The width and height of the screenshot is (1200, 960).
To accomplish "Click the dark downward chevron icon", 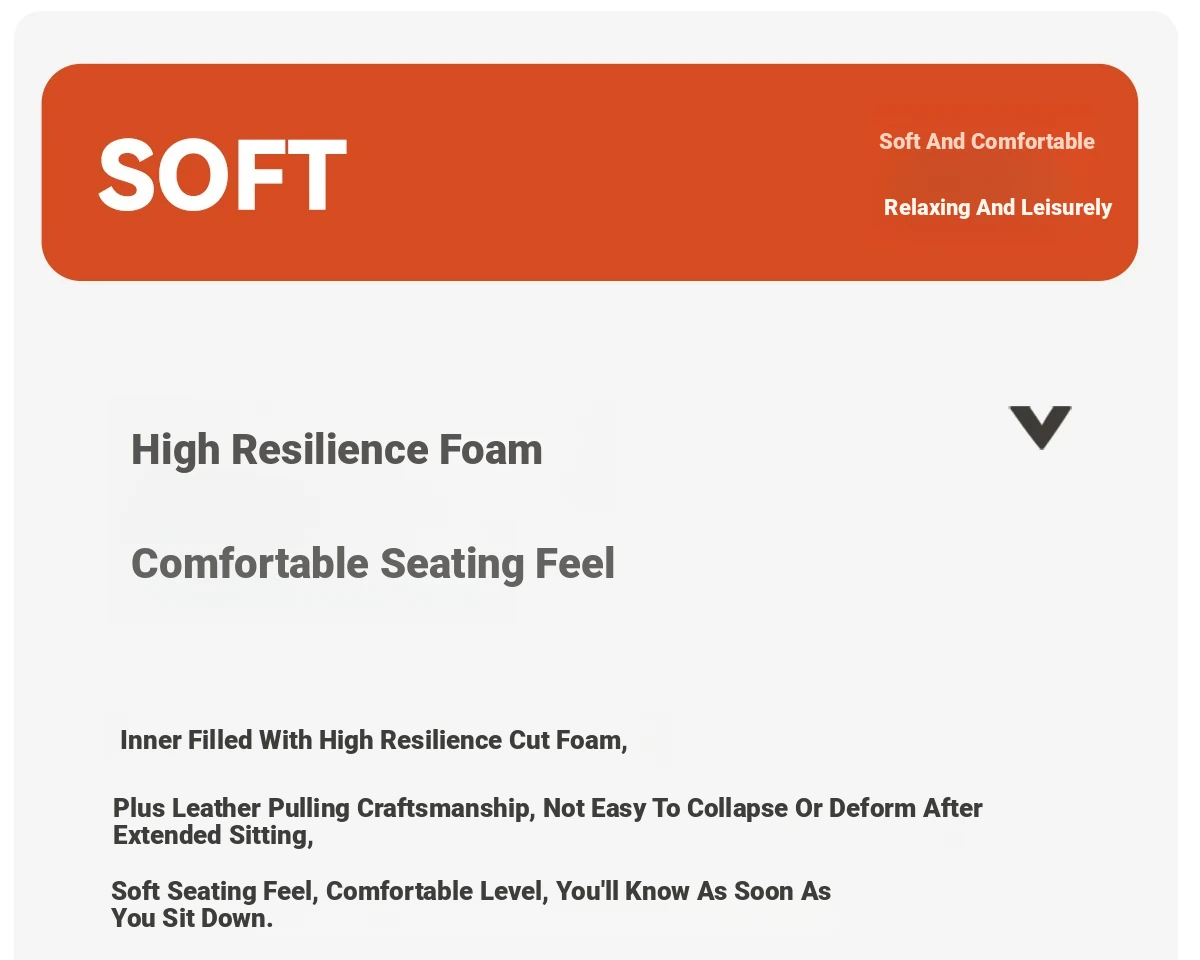I will (1040, 428).
